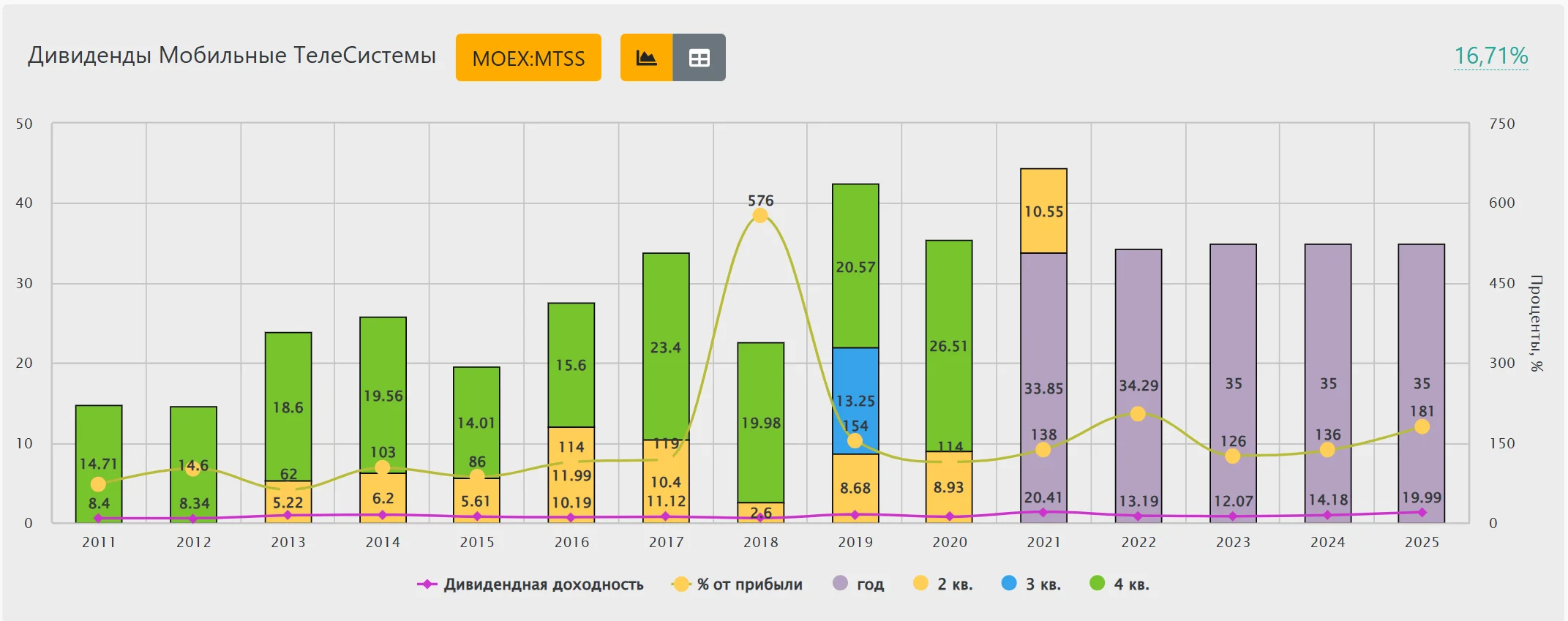Click the title Дивиденды Мобильные ТелеСистемы
Screen dimensions: 1568x621
[232, 56]
